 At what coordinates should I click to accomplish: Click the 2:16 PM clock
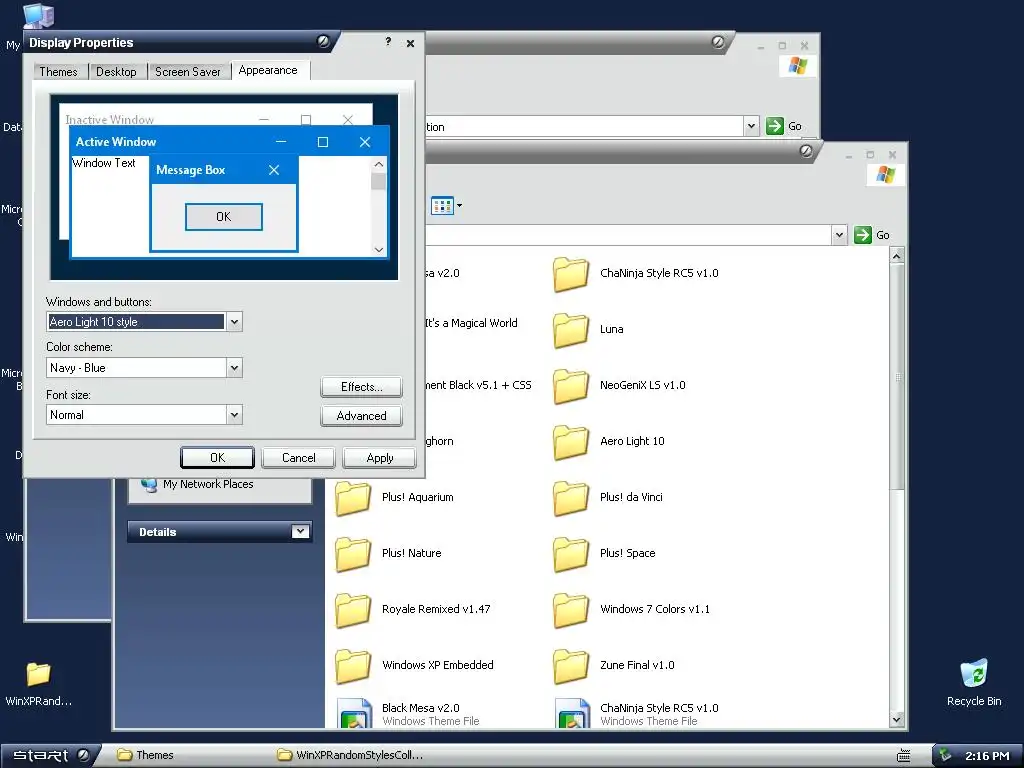click(987, 756)
